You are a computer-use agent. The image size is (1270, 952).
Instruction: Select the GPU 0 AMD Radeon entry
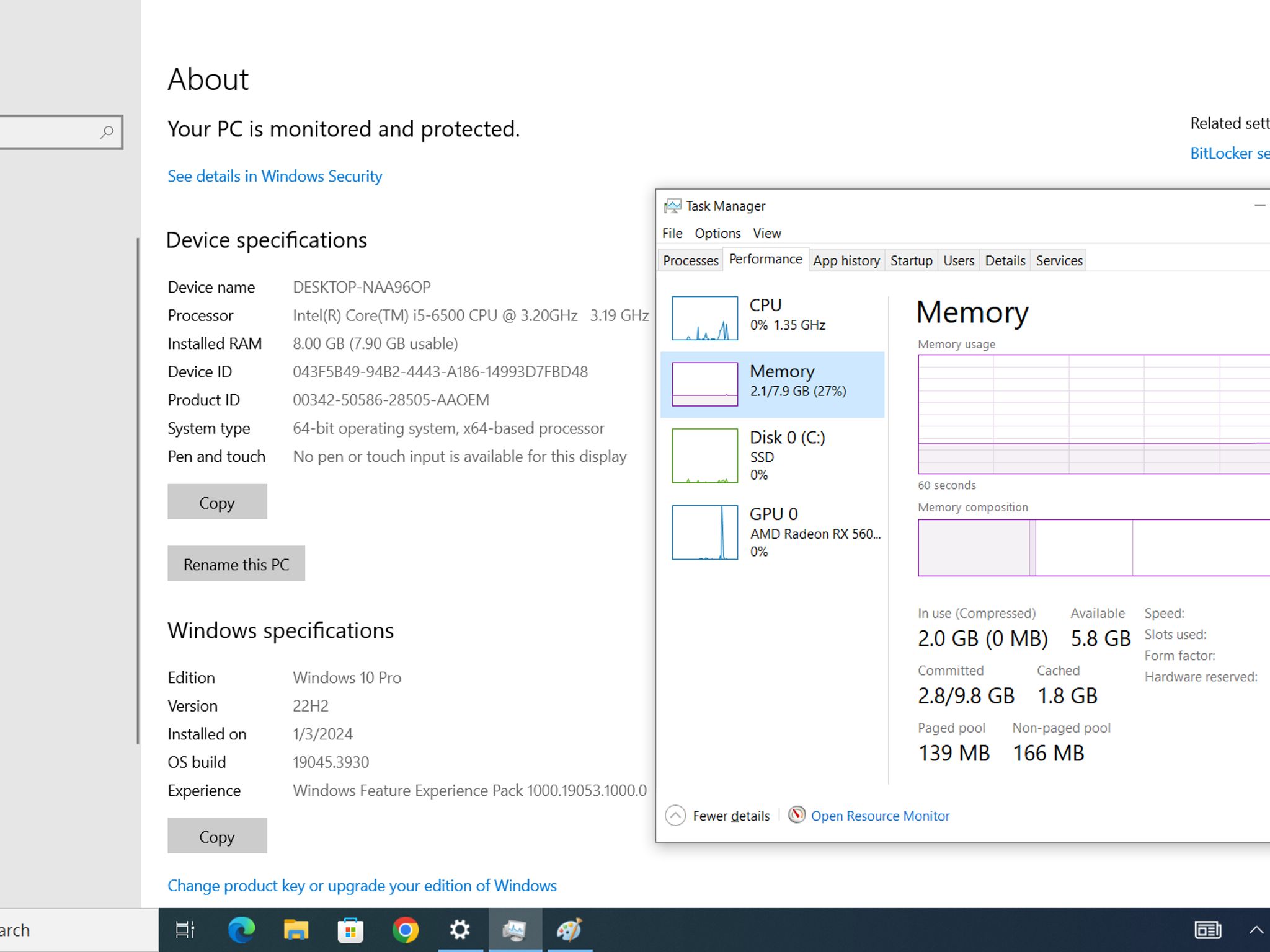click(773, 532)
